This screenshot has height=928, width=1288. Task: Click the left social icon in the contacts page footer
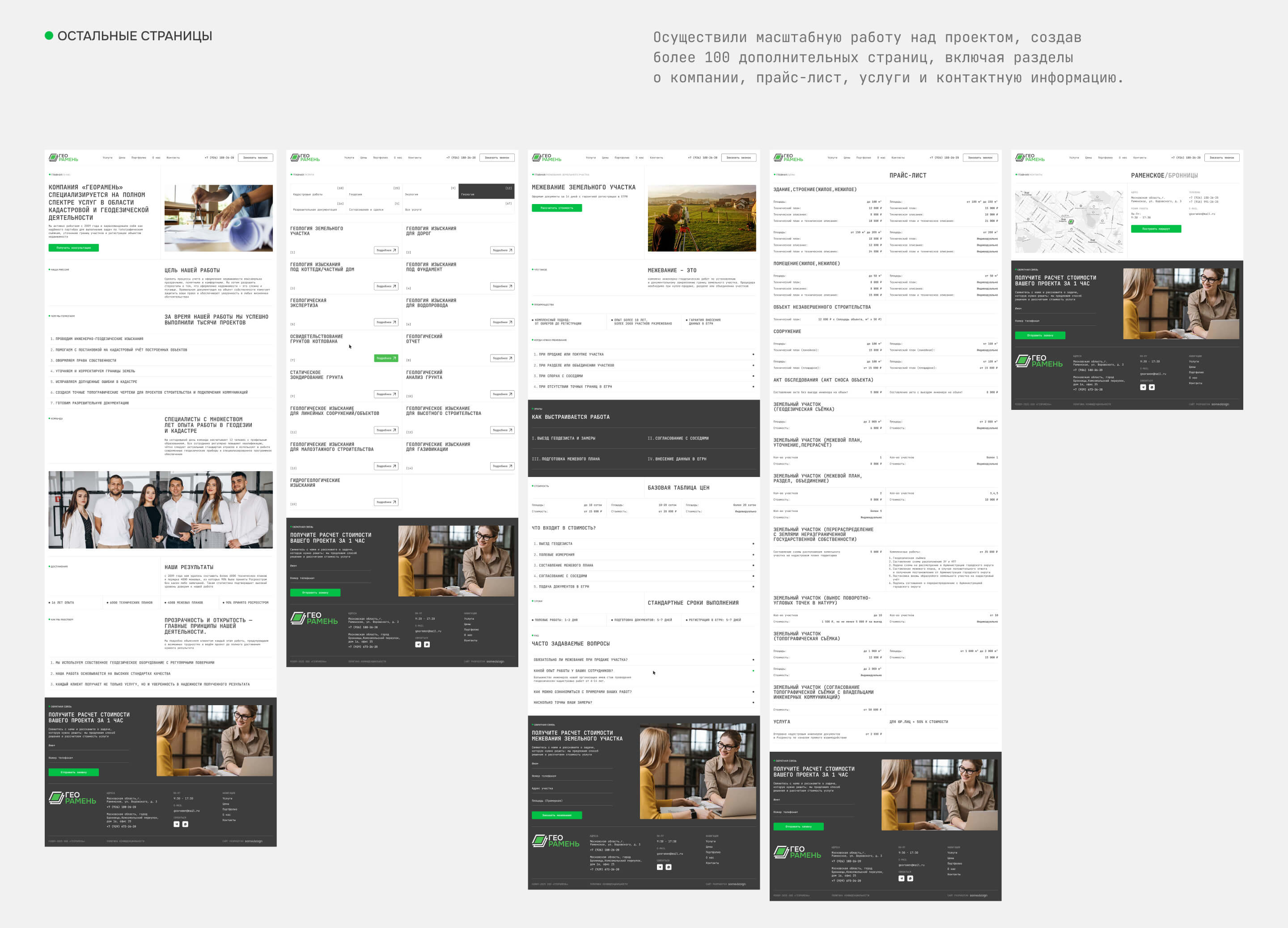(x=1143, y=387)
